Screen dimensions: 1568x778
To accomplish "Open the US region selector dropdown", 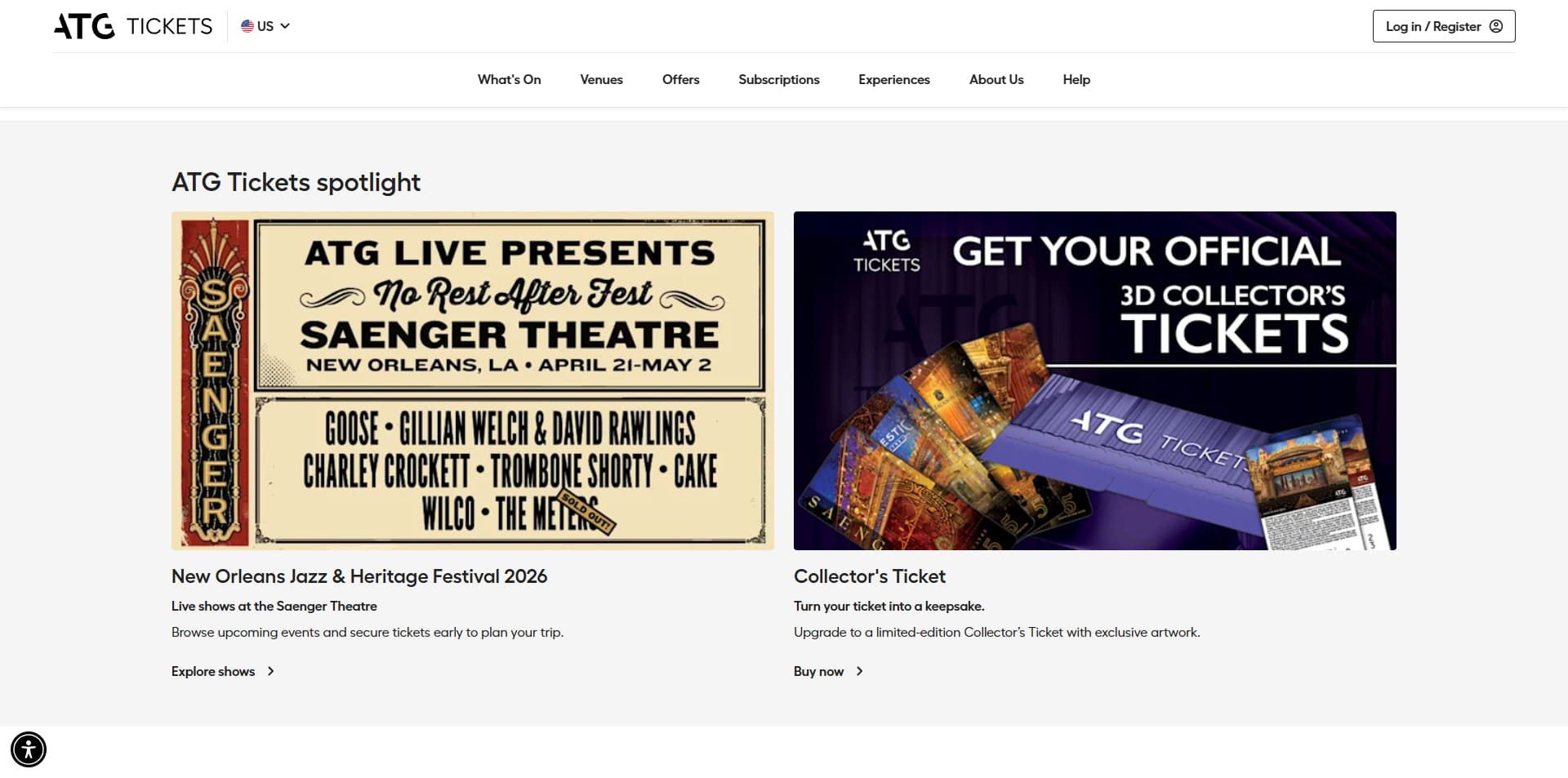I will click(265, 26).
